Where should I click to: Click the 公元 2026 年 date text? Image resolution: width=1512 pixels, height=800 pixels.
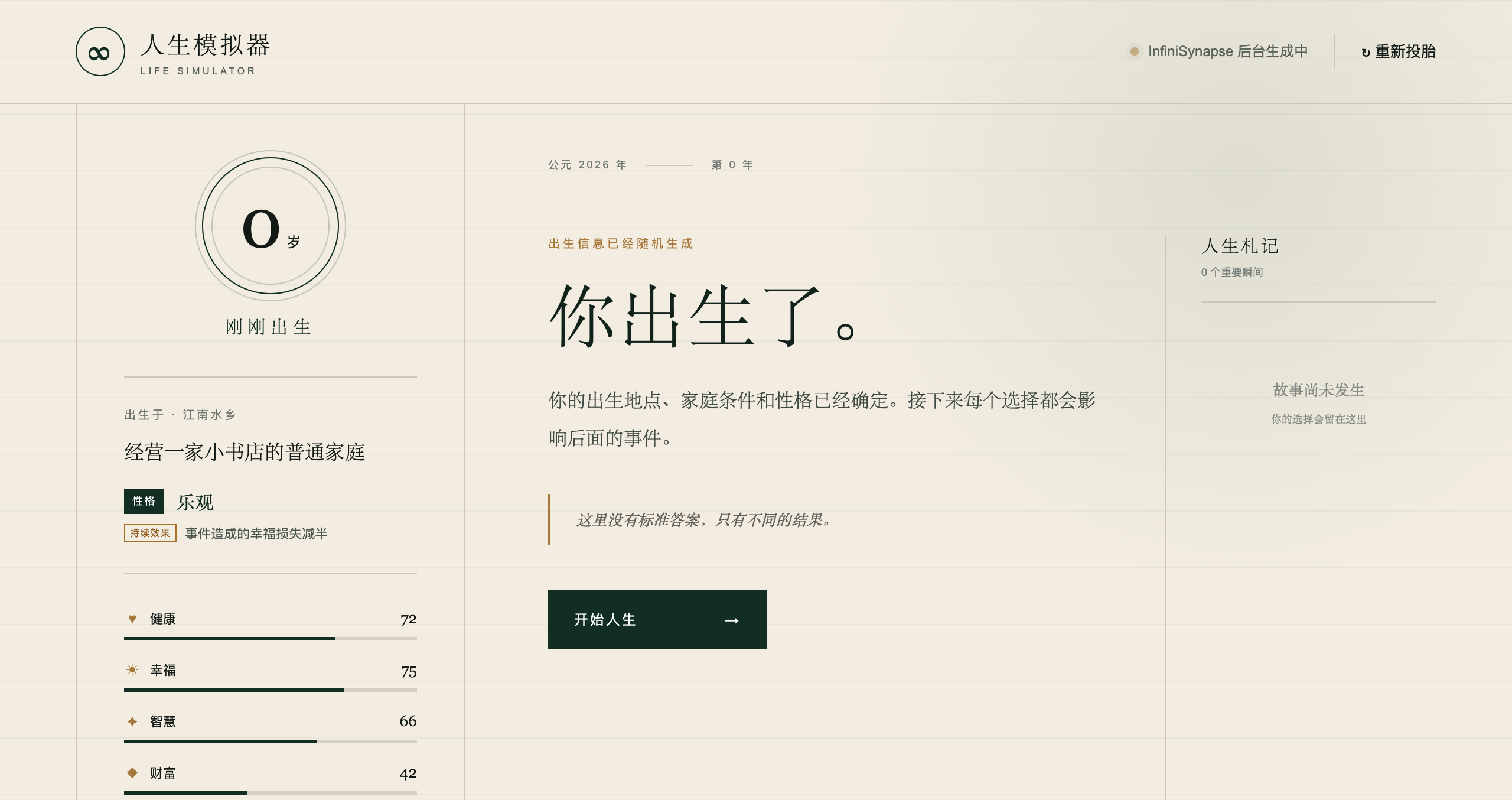coord(588,165)
